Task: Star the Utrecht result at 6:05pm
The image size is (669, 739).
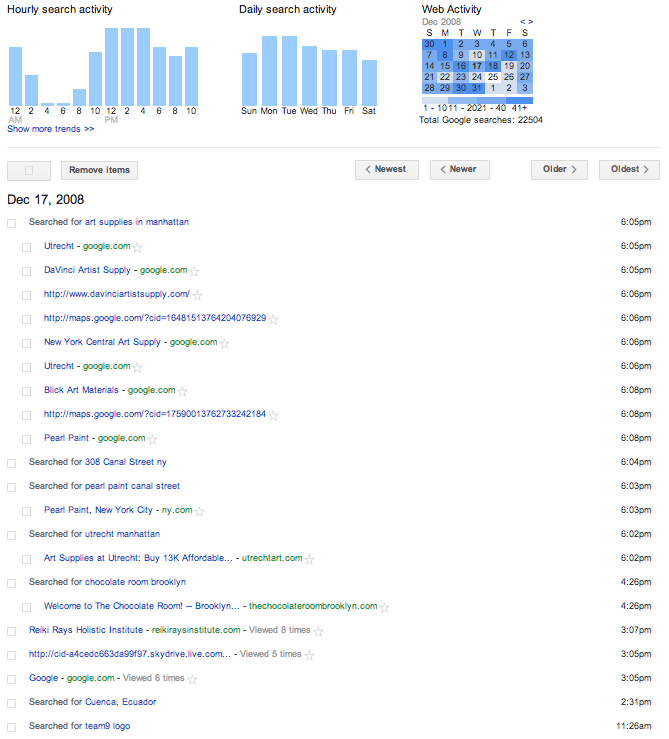Action: point(137,247)
